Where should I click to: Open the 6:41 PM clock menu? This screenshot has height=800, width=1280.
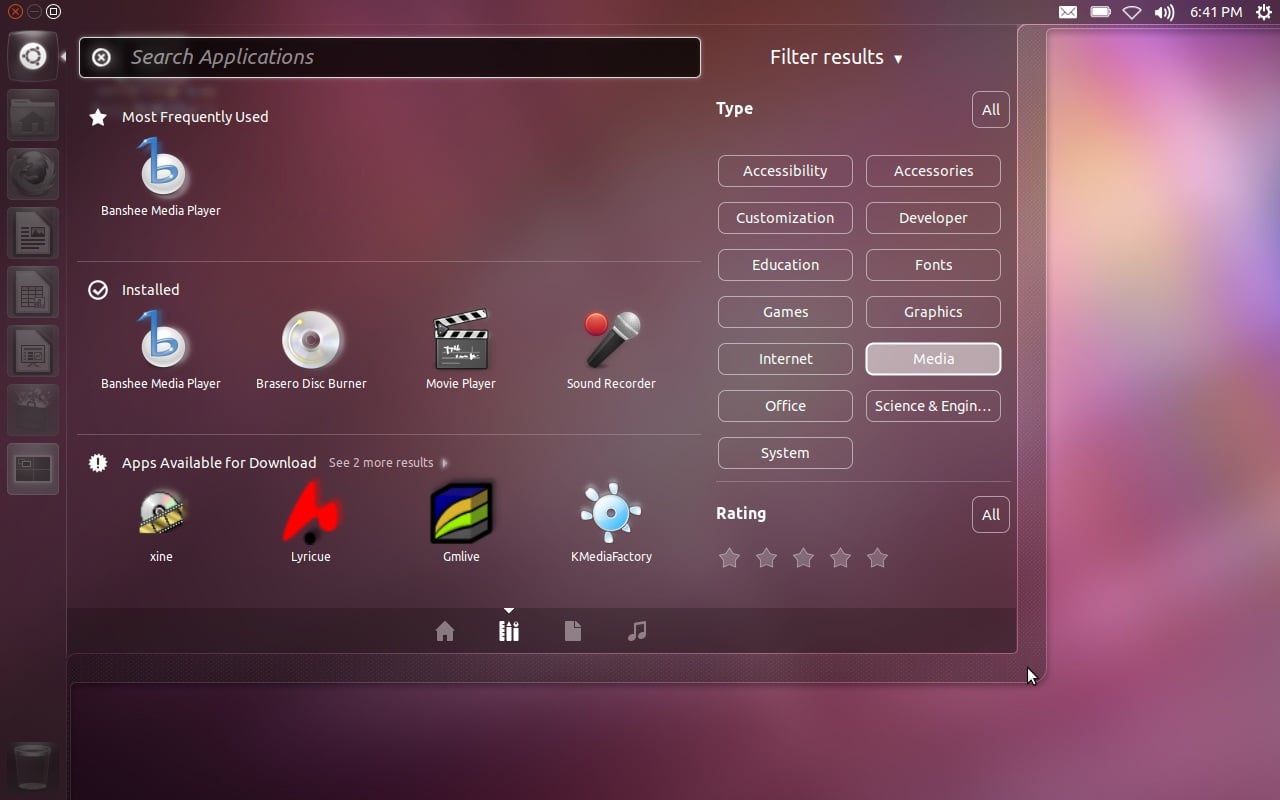point(1216,12)
